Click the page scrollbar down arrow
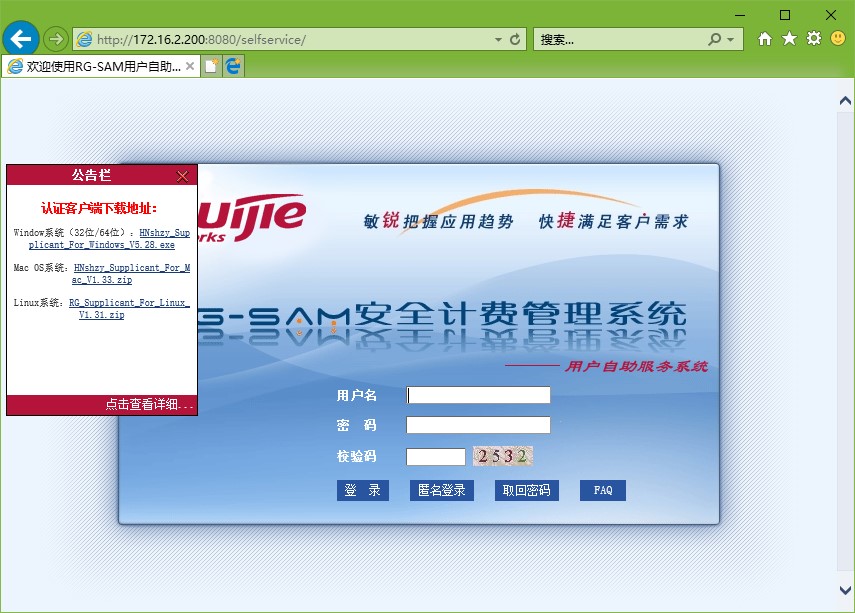 point(845,590)
